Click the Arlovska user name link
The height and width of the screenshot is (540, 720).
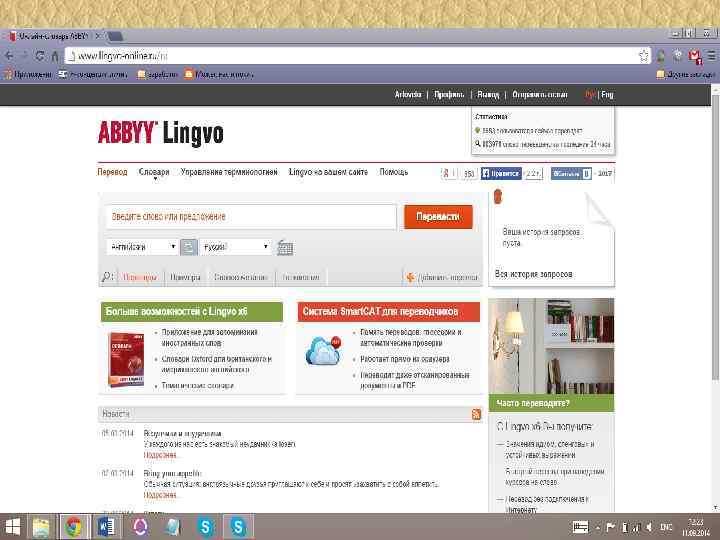point(408,95)
